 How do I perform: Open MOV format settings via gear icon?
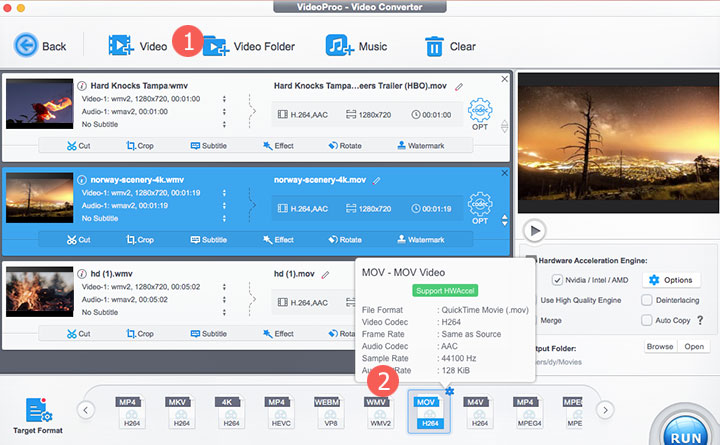point(450,391)
